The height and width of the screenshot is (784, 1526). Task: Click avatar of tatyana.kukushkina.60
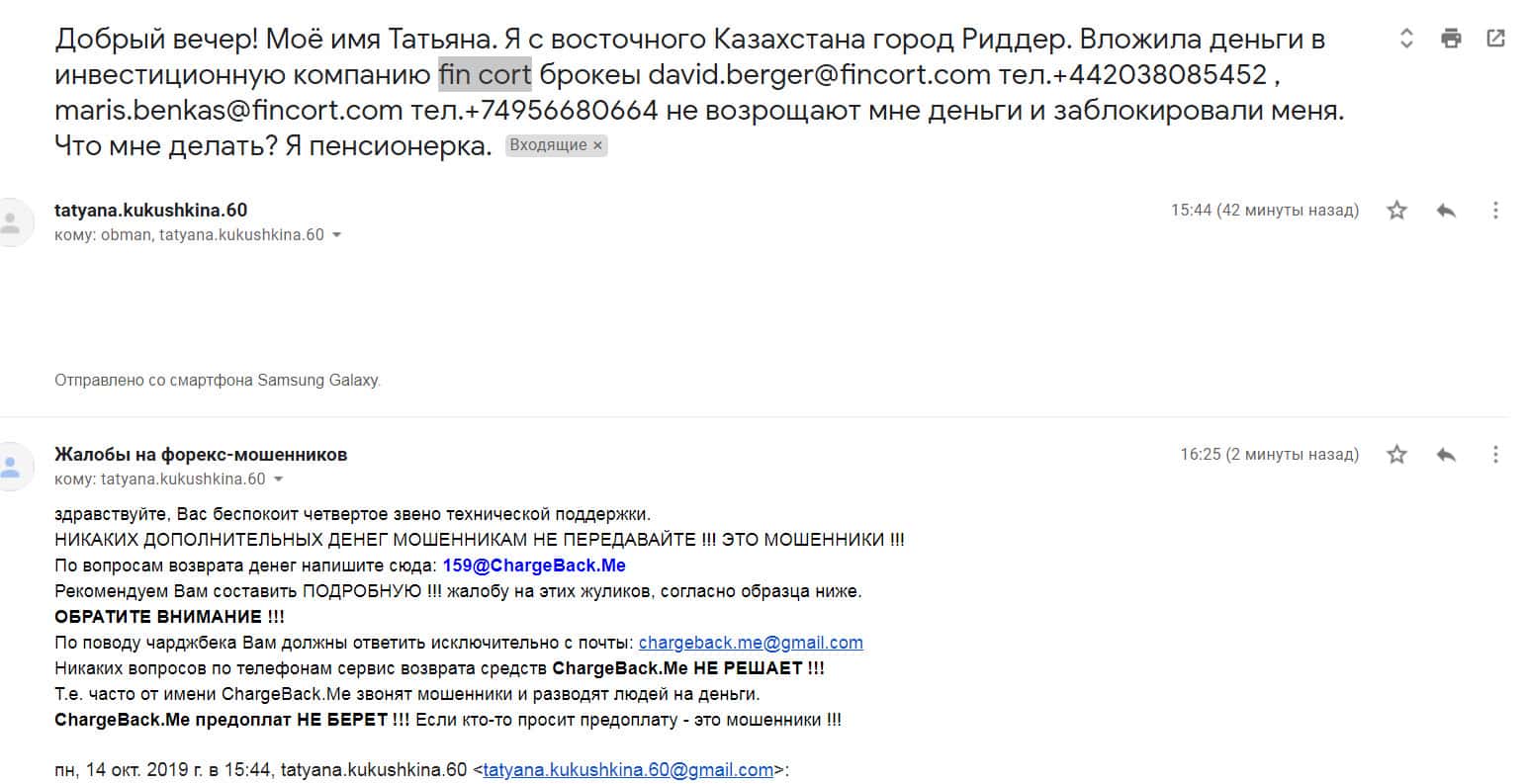[x=12, y=222]
